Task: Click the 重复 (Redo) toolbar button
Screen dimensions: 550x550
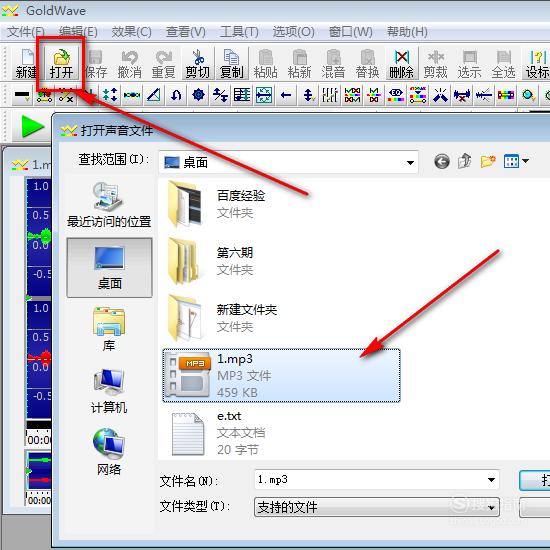Action: (163, 64)
